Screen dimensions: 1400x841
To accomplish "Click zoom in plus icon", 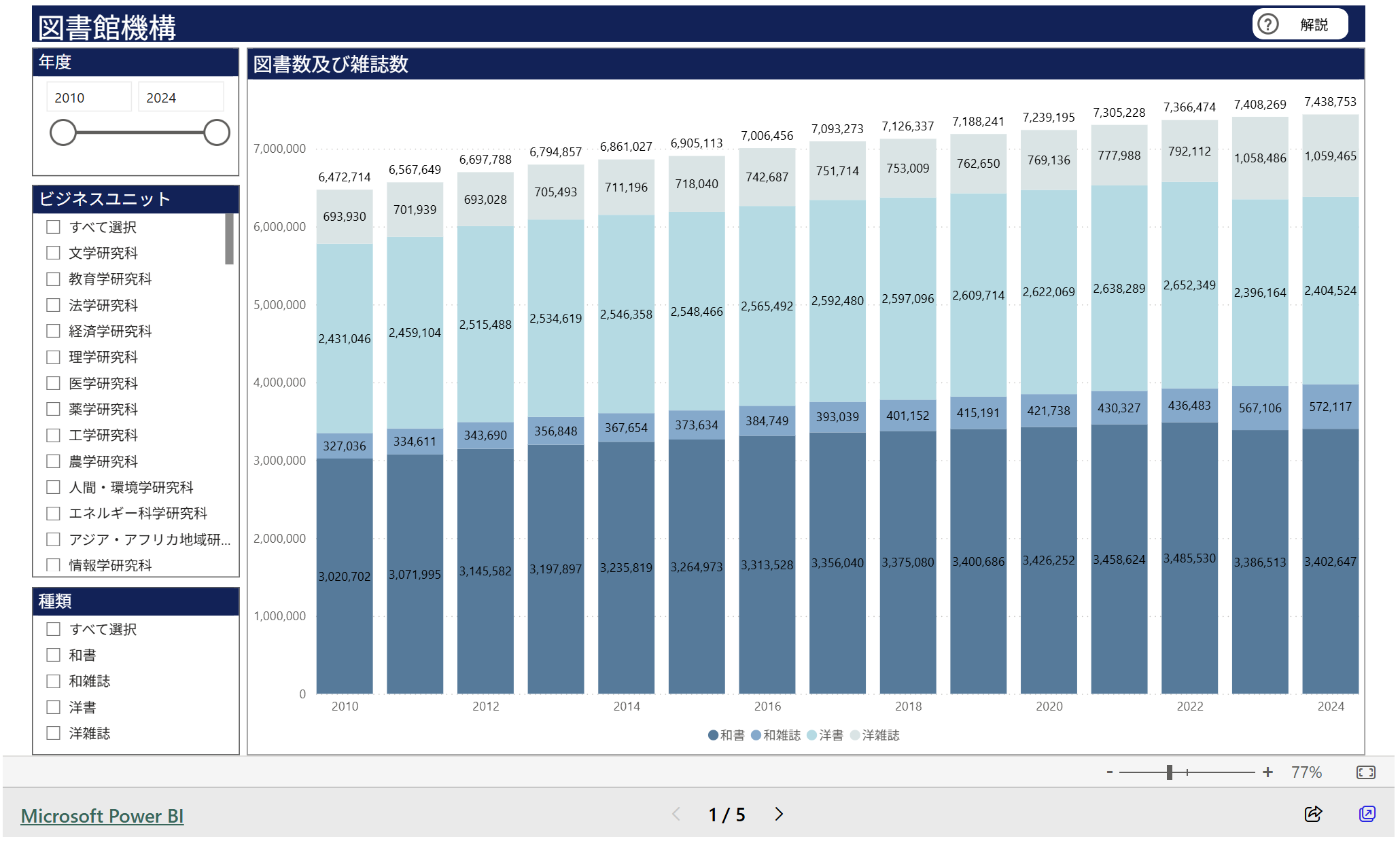I will 1267,772.
